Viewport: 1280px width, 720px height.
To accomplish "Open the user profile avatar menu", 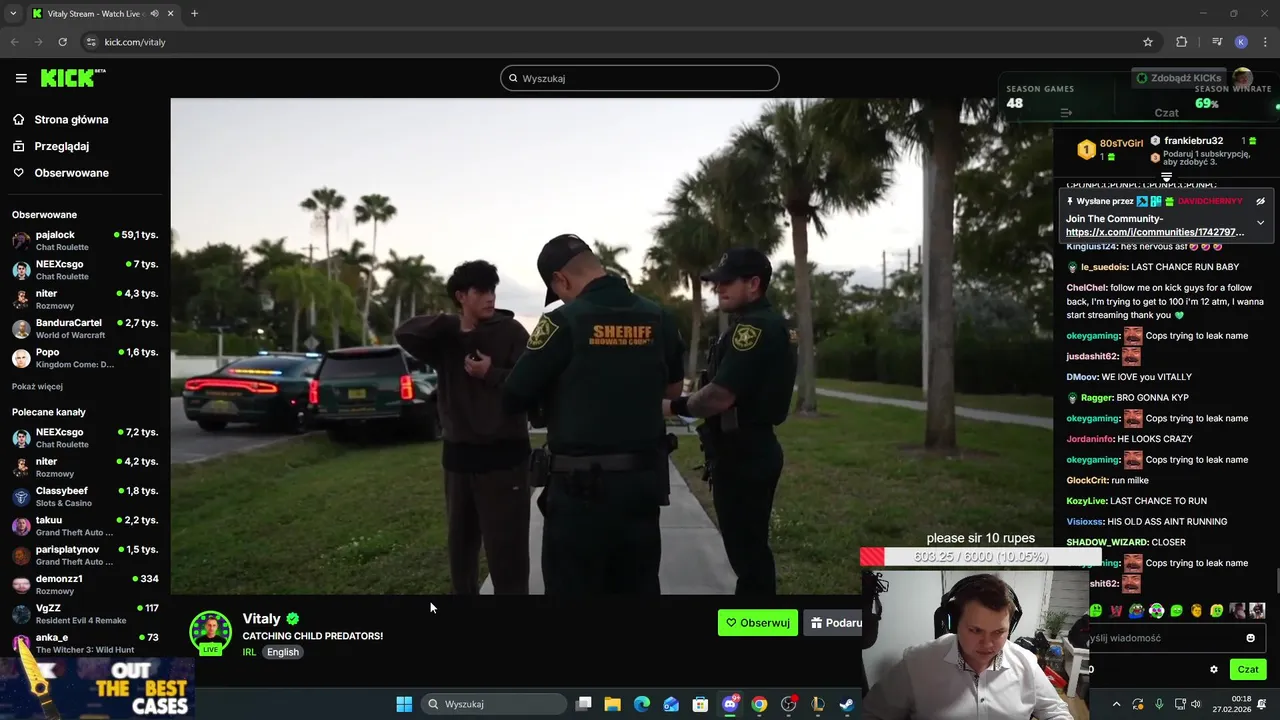I will coord(1243,78).
